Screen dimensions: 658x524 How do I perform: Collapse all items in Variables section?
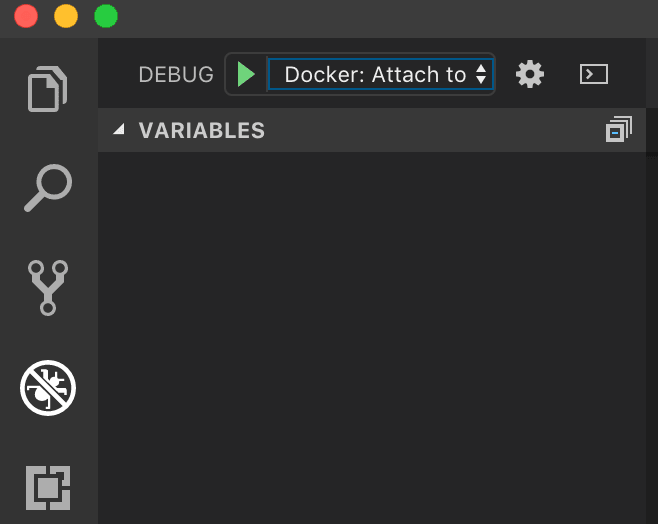tap(619, 130)
